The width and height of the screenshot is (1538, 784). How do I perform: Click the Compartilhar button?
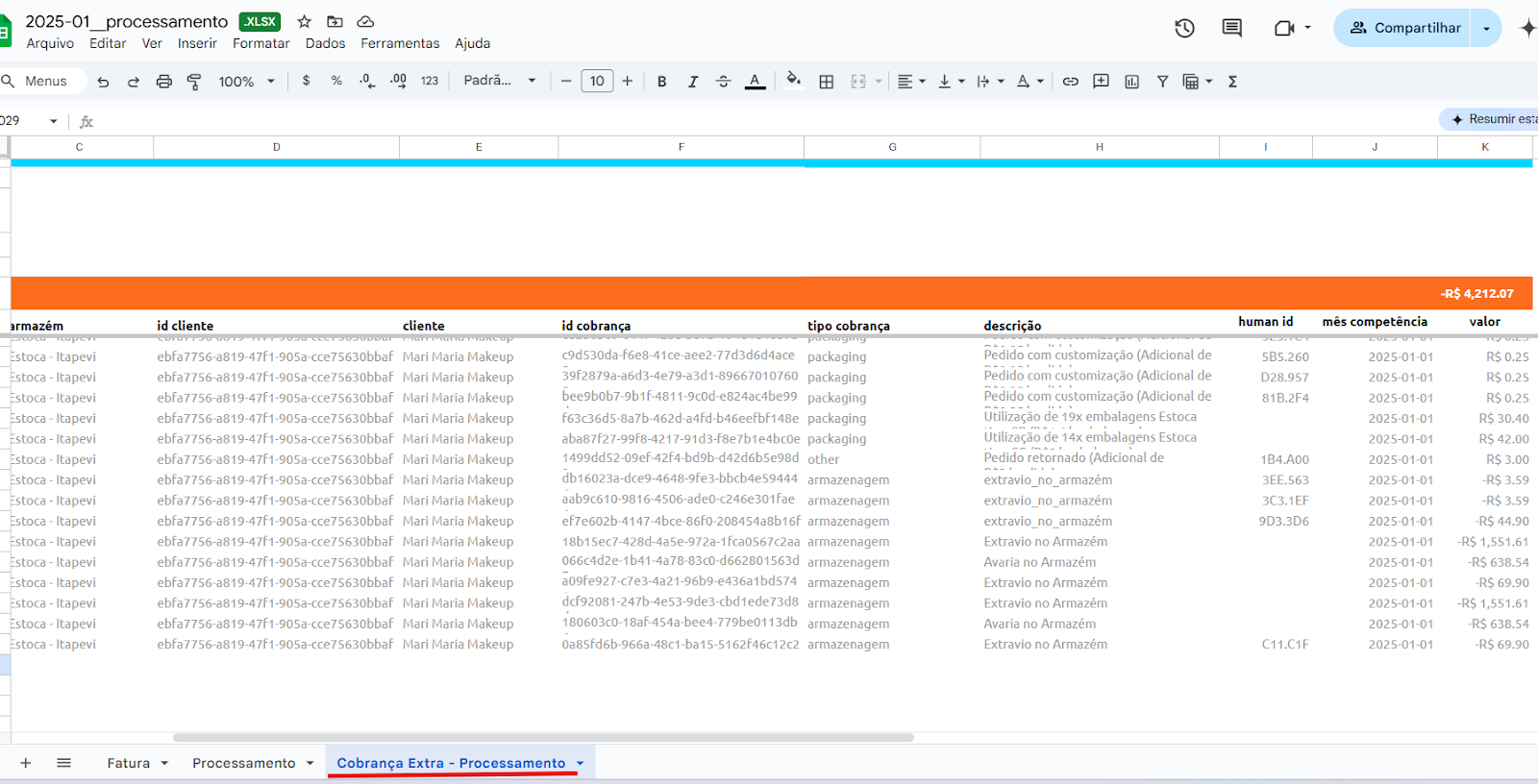[x=1404, y=28]
